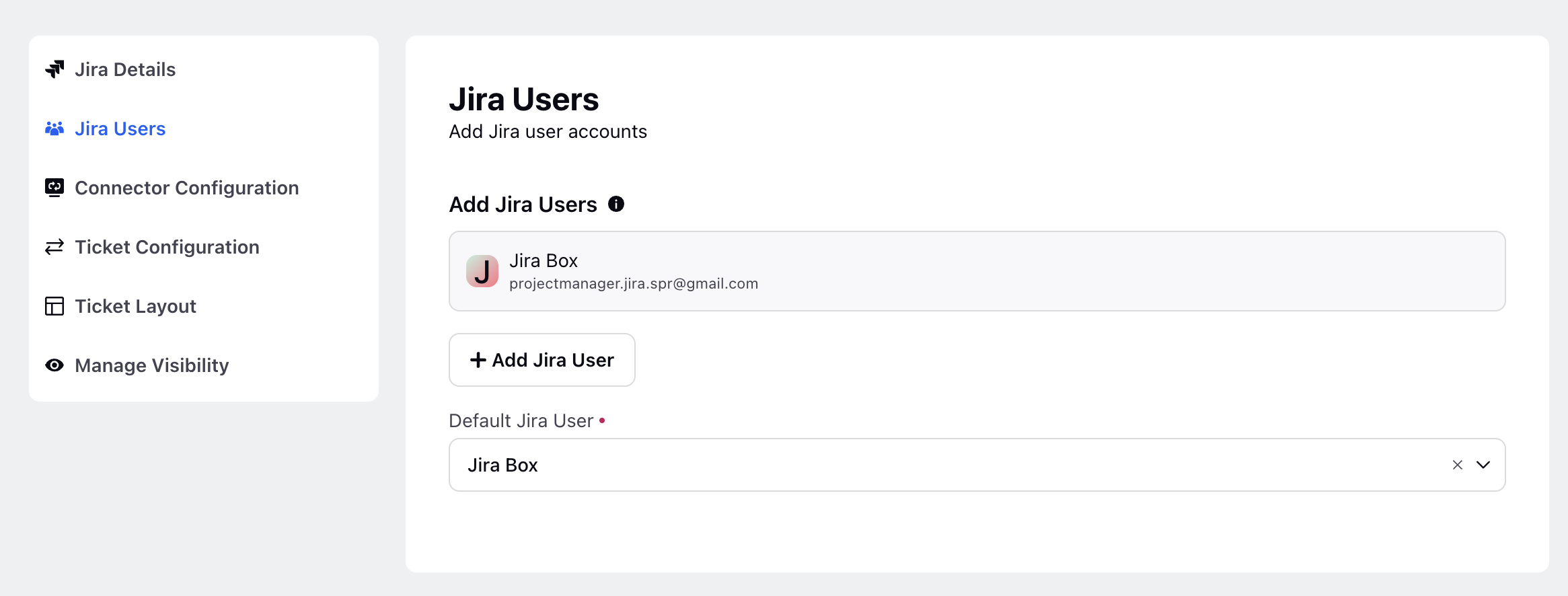This screenshot has height=596, width=1568.
Task: Clear the Default Jira User selection
Action: pyautogui.click(x=1458, y=465)
